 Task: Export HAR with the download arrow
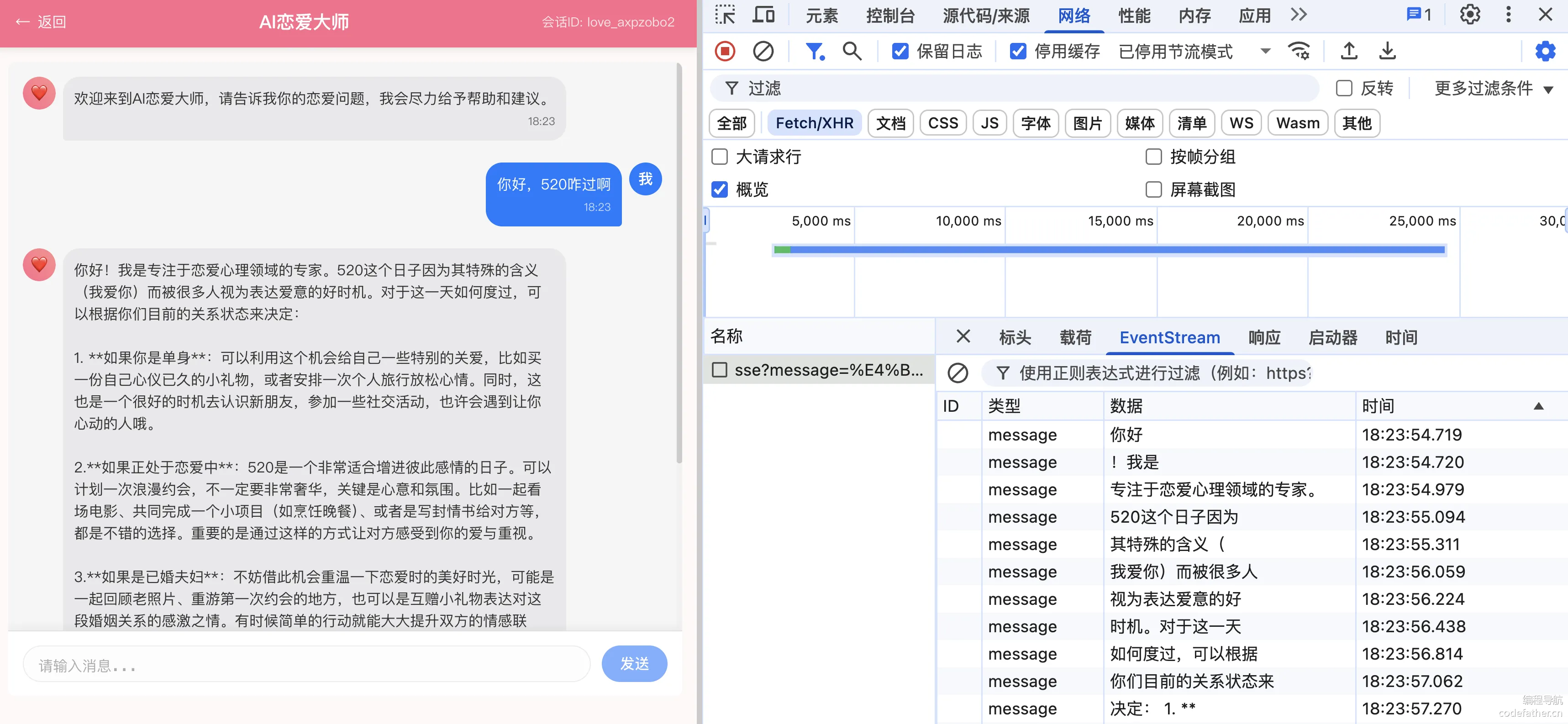coord(1387,51)
